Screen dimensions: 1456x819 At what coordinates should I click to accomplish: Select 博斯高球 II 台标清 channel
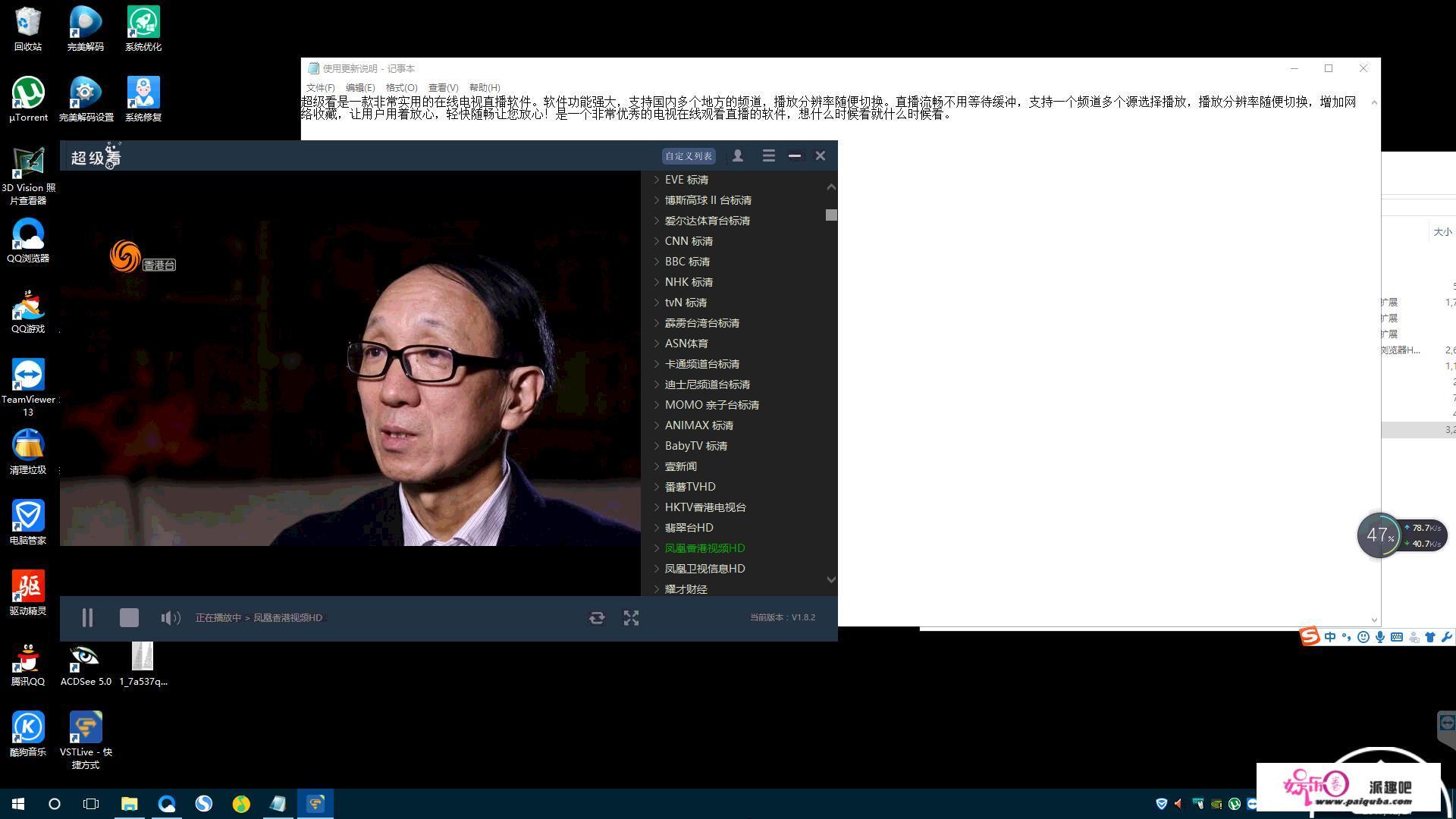(708, 200)
